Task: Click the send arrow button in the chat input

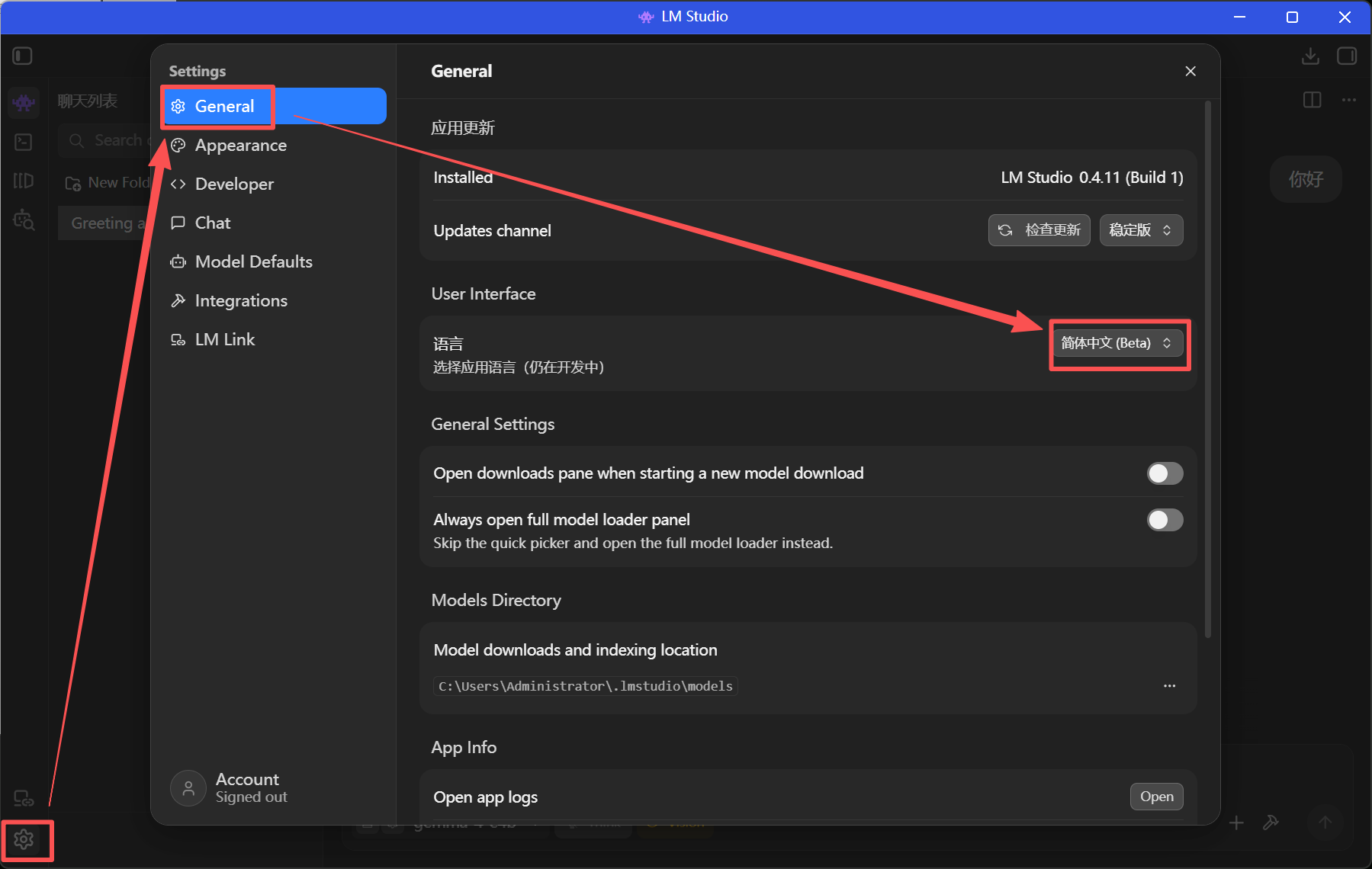Action: point(1325,823)
